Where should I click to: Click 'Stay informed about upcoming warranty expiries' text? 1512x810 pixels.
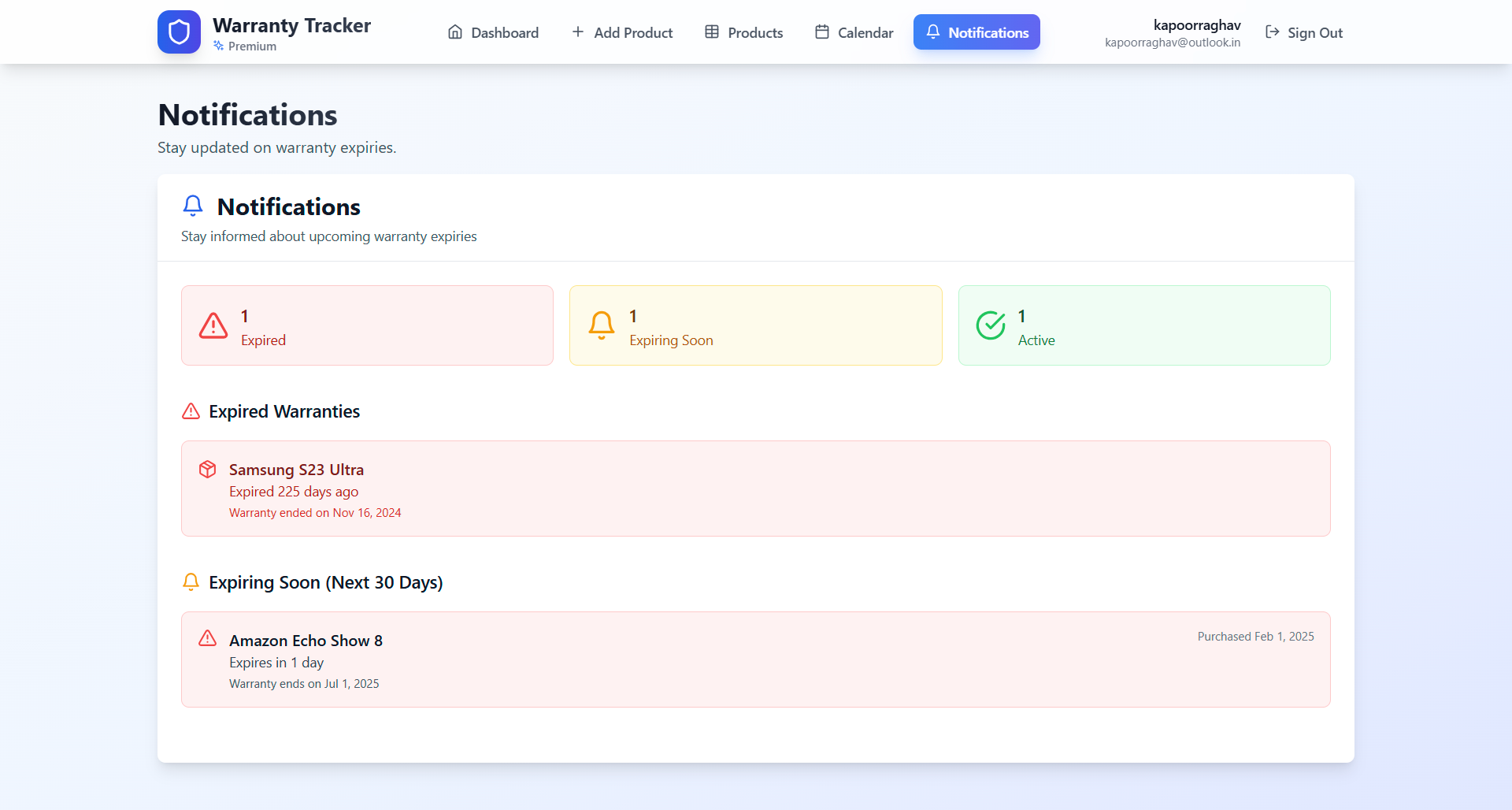pyautogui.click(x=329, y=236)
